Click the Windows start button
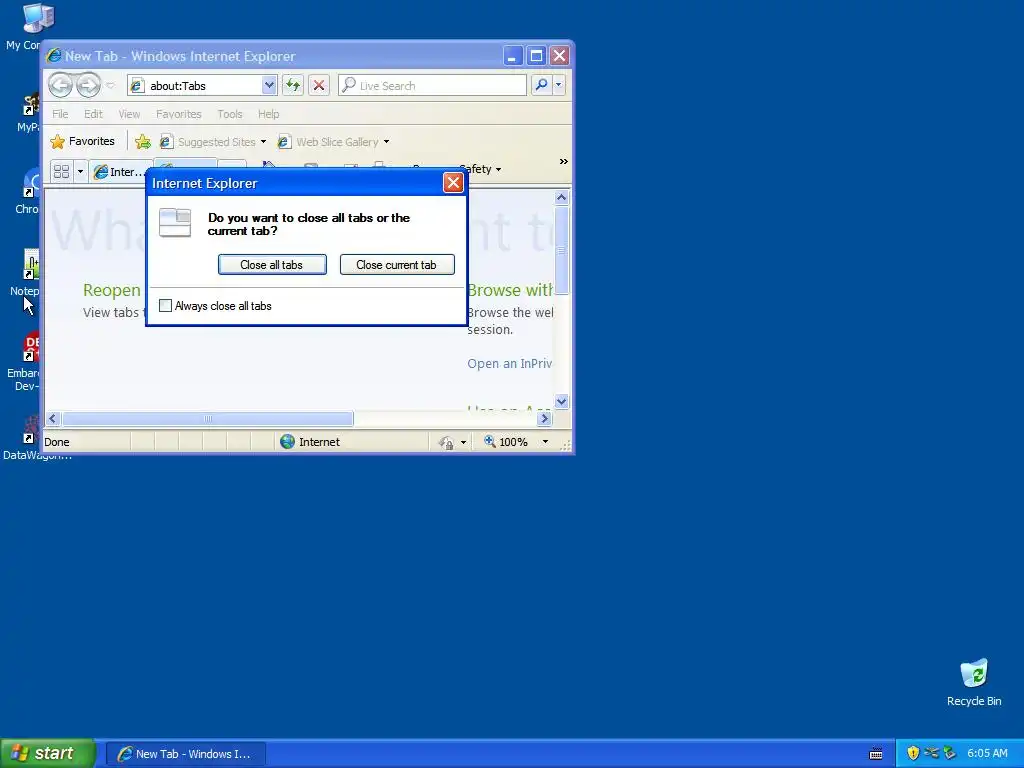 [48, 753]
